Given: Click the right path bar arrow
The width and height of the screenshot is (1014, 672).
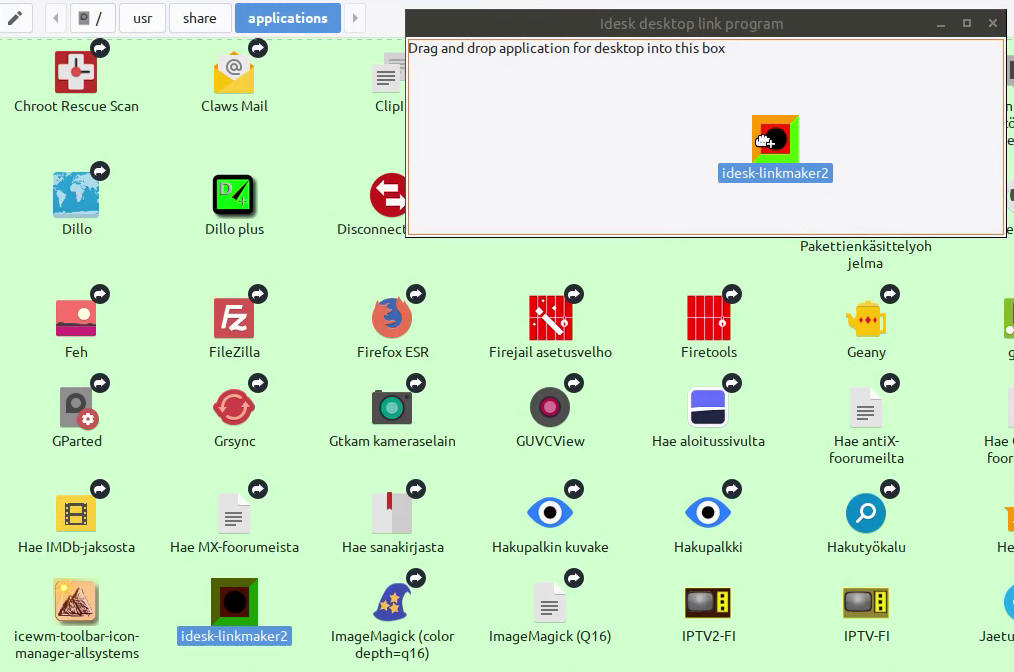Looking at the screenshot, I should click(x=355, y=18).
